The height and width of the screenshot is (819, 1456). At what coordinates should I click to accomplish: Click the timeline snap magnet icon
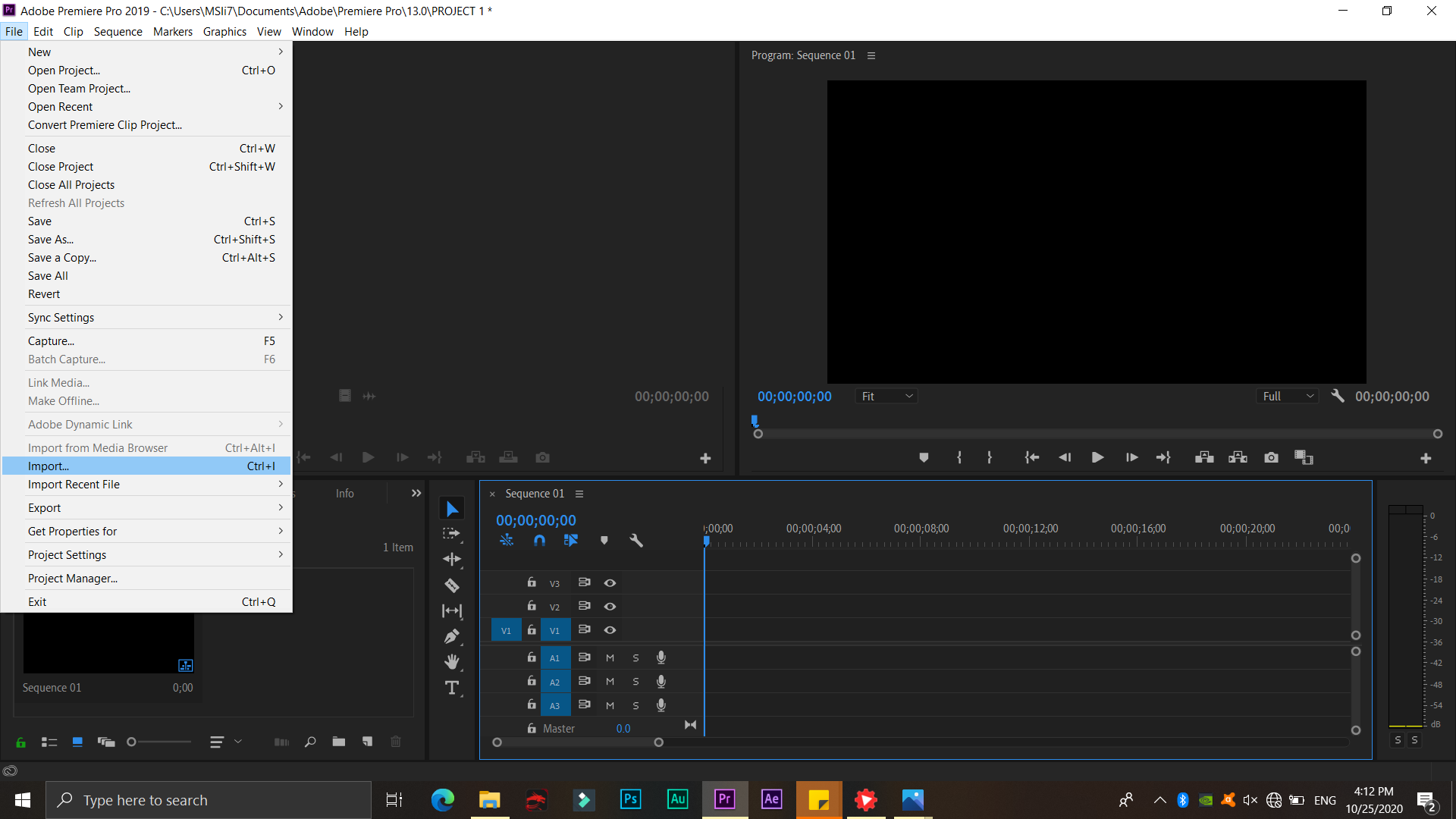pos(539,541)
